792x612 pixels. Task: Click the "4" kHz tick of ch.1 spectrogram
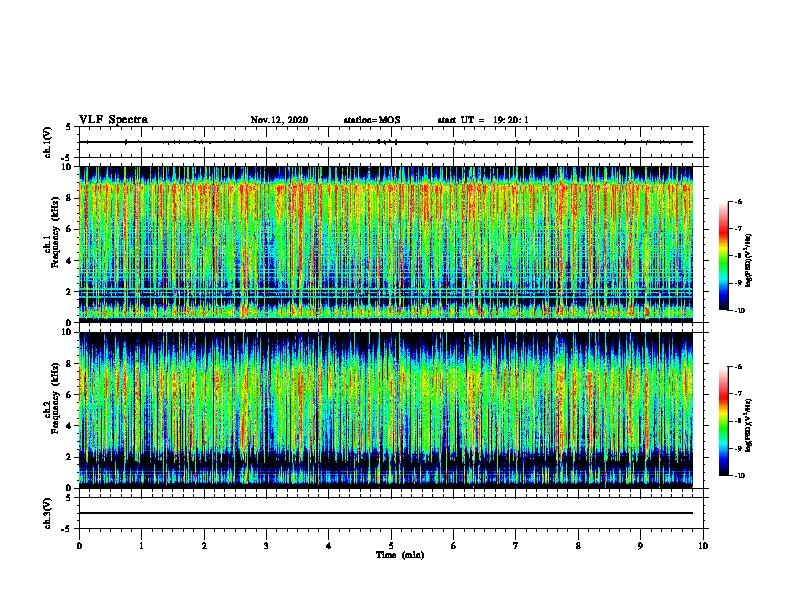tap(70, 261)
